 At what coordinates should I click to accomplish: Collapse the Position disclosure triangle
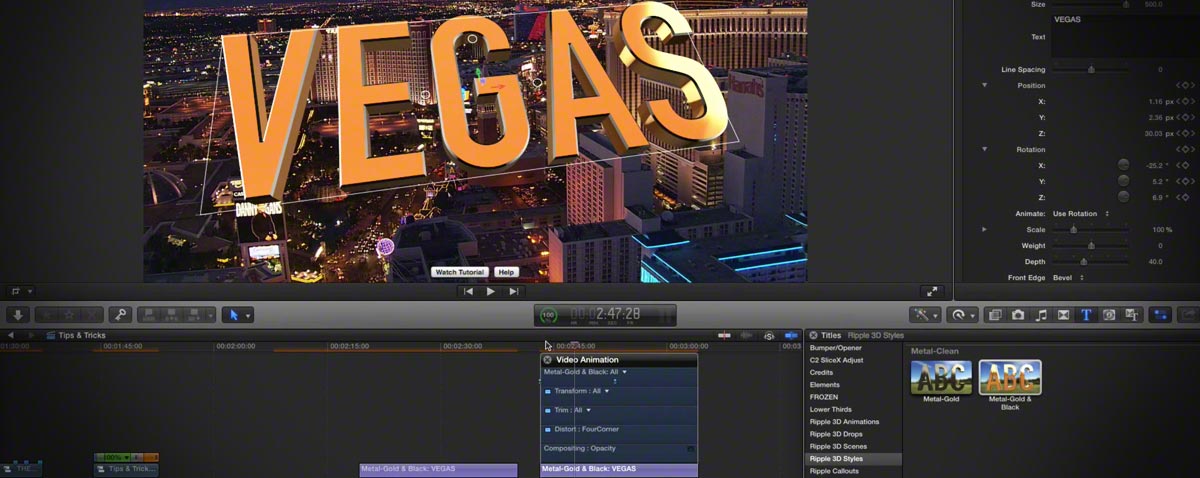click(985, 85)
